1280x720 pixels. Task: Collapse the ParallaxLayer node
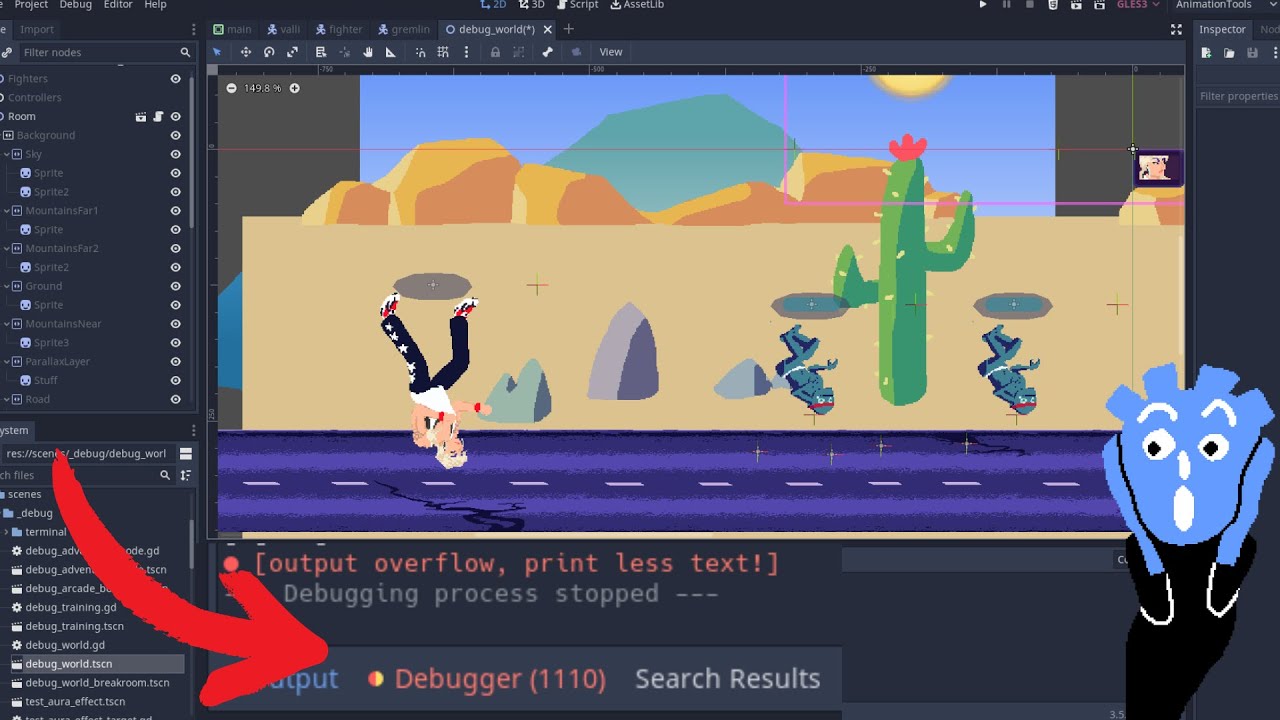point(6,361)
